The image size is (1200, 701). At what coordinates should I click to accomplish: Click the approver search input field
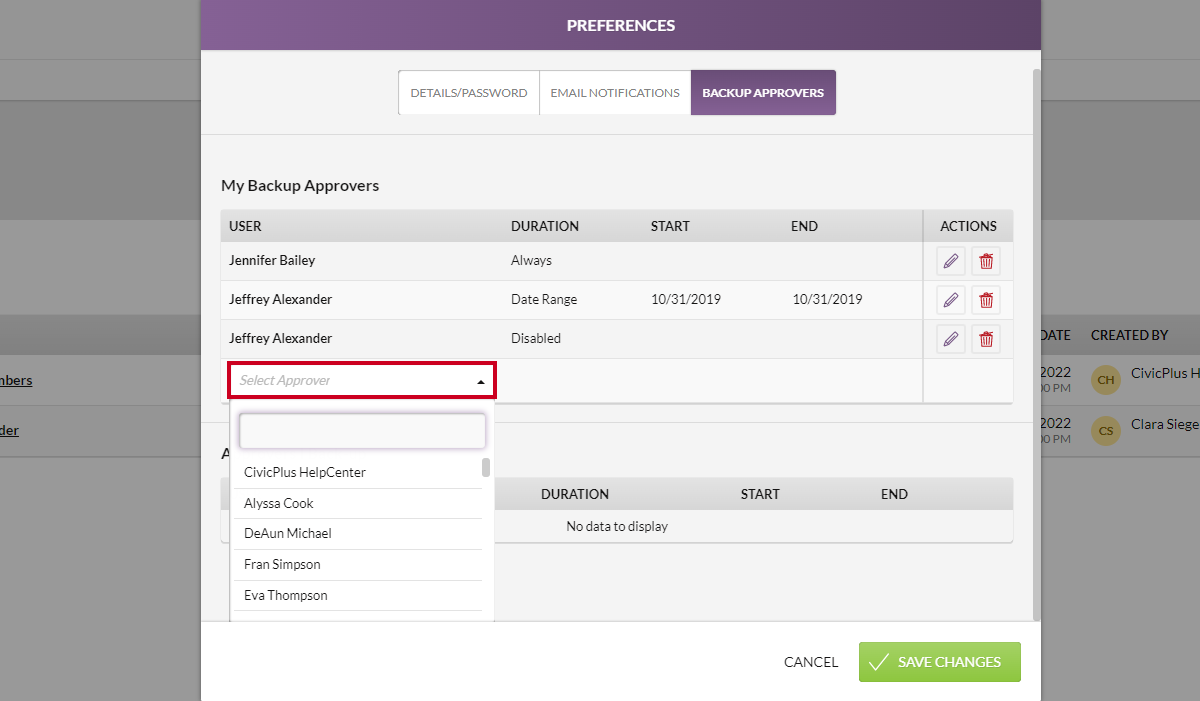(x=362, y=431)
